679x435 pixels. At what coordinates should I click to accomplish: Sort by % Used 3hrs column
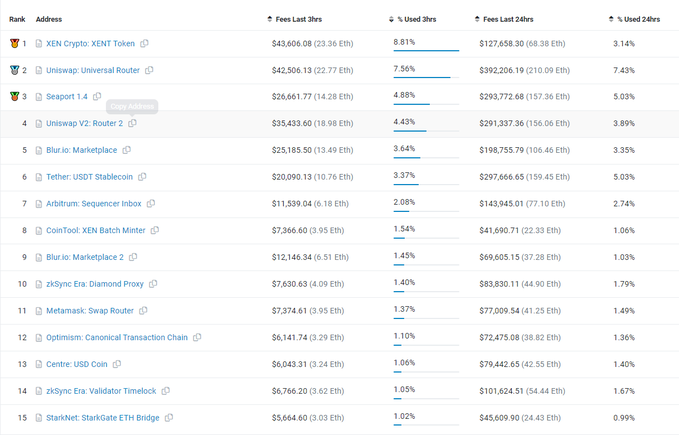(x=412, y=19)
